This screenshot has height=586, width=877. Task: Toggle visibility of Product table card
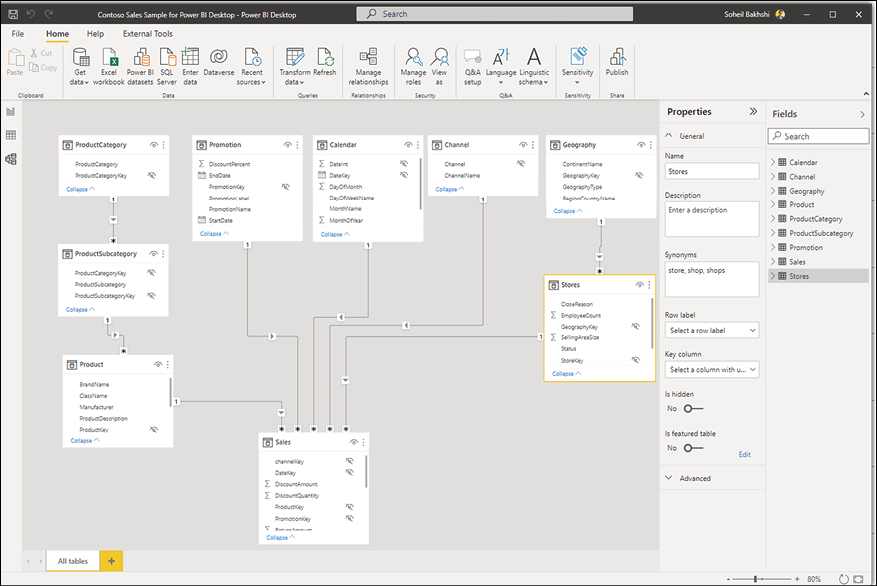pos(158,365)
